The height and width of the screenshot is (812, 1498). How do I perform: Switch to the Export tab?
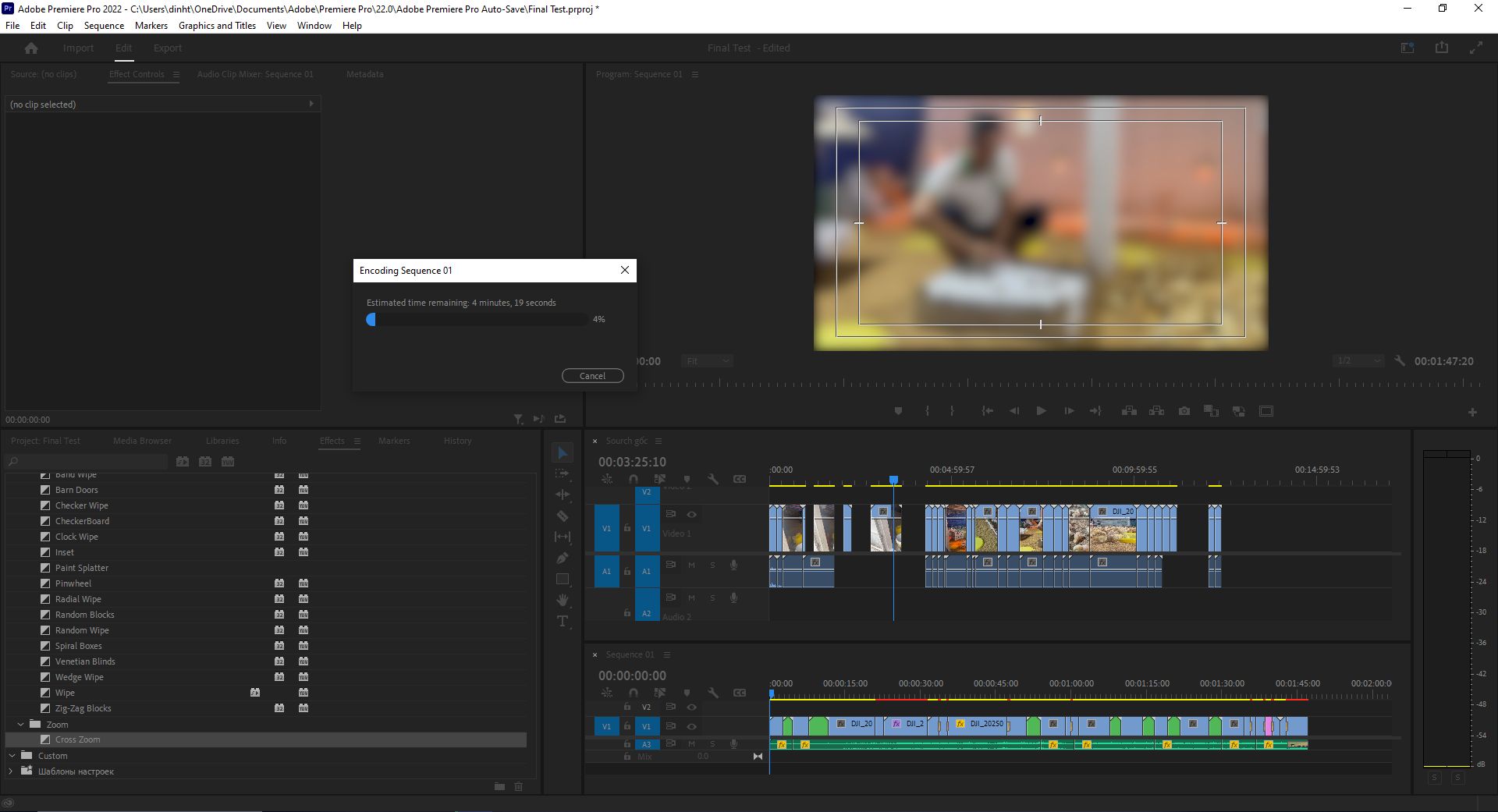[168, 48]
